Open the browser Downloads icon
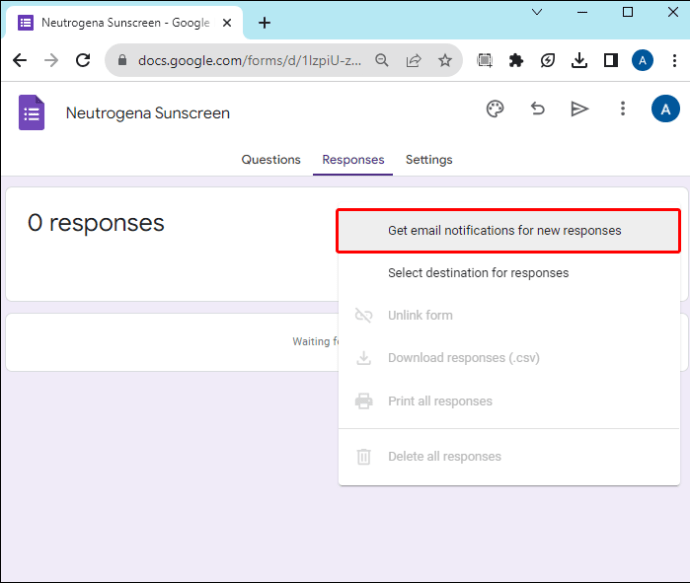The image size is (690, 583). tap(579, 60)
